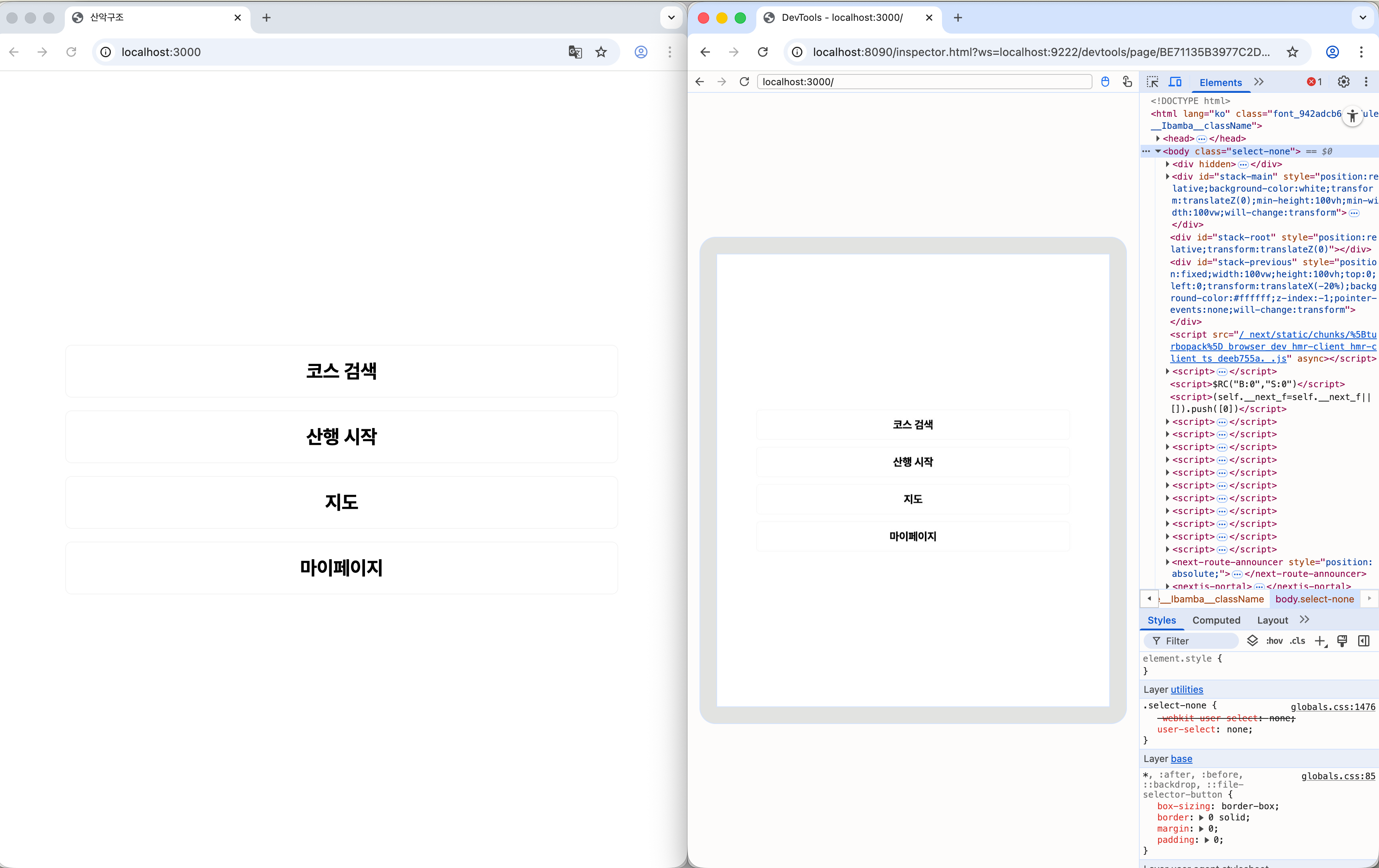
Task: Expand the stack-main div node
Action: (x=1167, y=176)
